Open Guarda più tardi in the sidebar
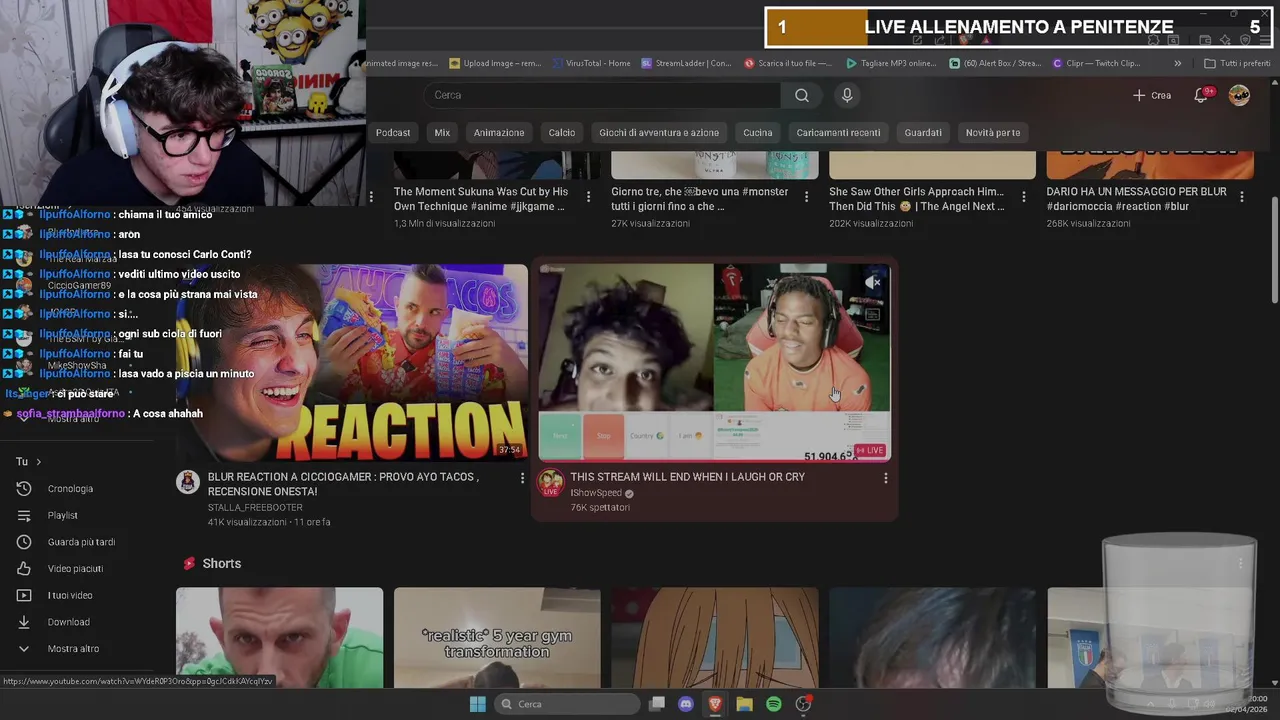The height and width of the screenshot is (720, 1280). pos(81,542)
